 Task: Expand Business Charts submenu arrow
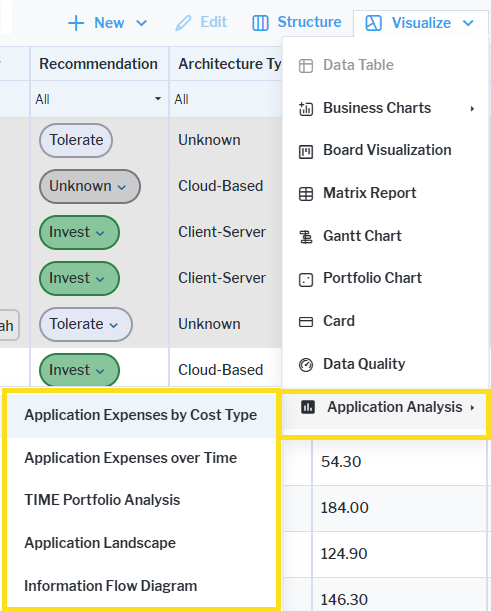coord(472,109)
